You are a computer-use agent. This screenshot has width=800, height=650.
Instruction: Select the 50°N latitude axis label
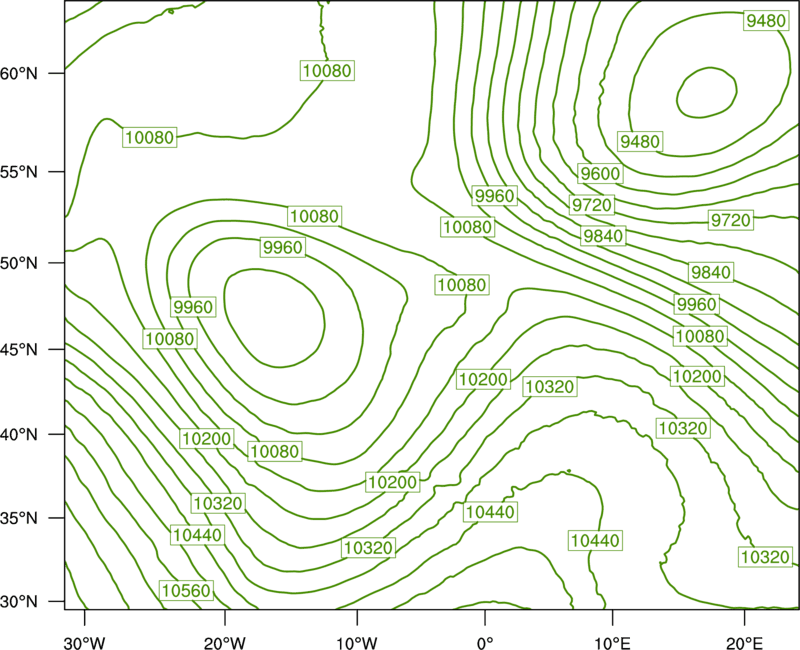(19, 263)
